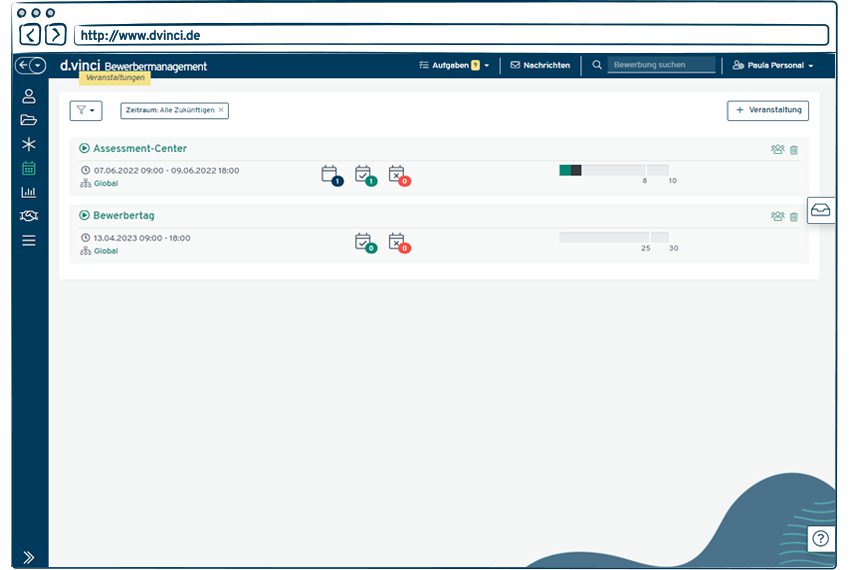Open Paula Personal user menu
Screen dimensions: 850x570
coord(772,65)
